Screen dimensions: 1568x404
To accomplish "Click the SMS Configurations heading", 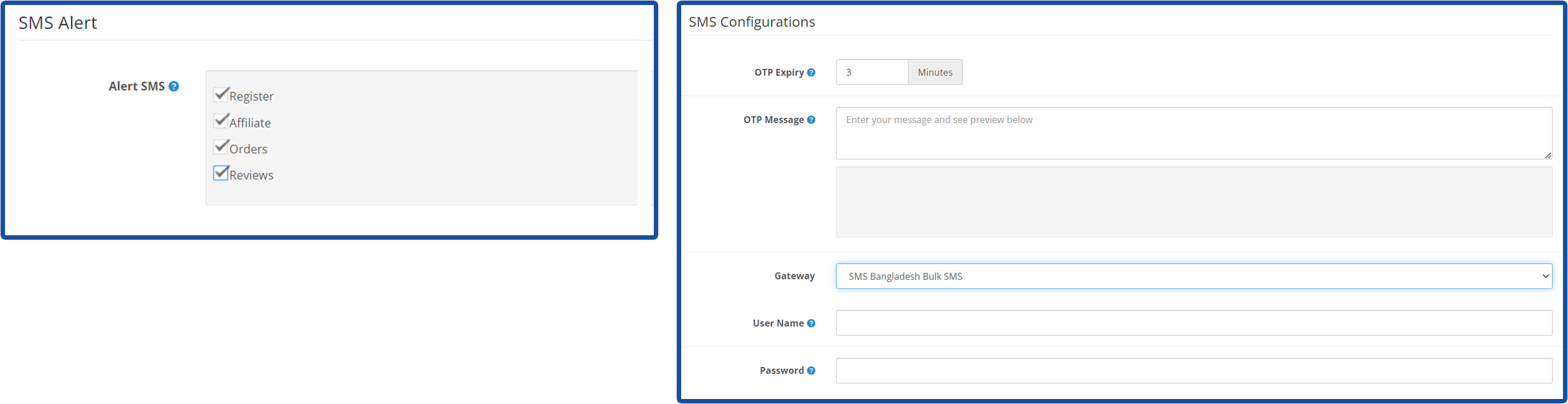I will (752, 22).
